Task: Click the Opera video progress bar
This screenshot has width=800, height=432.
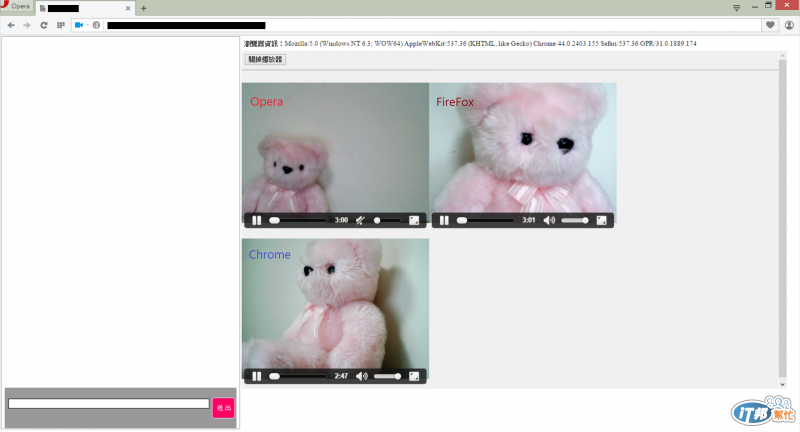Action: [x=298, y=220]
